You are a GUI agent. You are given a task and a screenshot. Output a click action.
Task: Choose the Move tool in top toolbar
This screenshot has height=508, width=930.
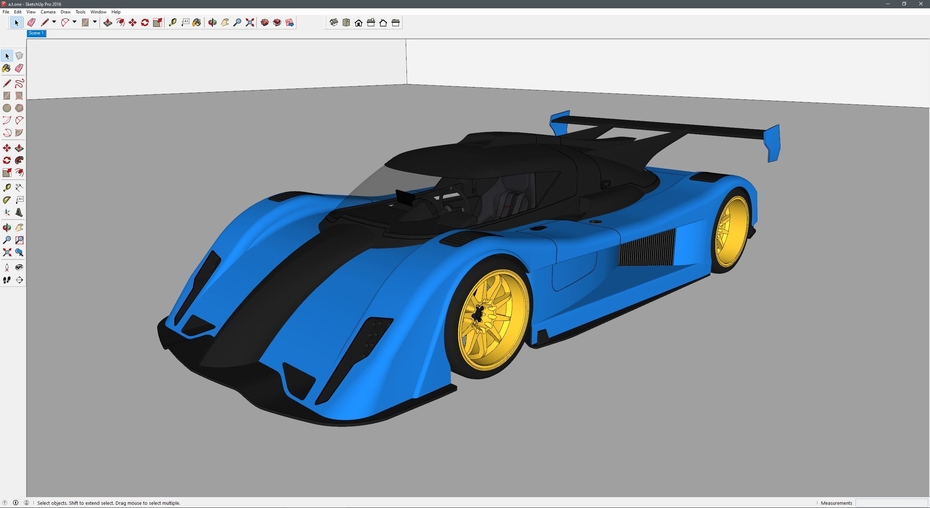click(x=132, y=22)
